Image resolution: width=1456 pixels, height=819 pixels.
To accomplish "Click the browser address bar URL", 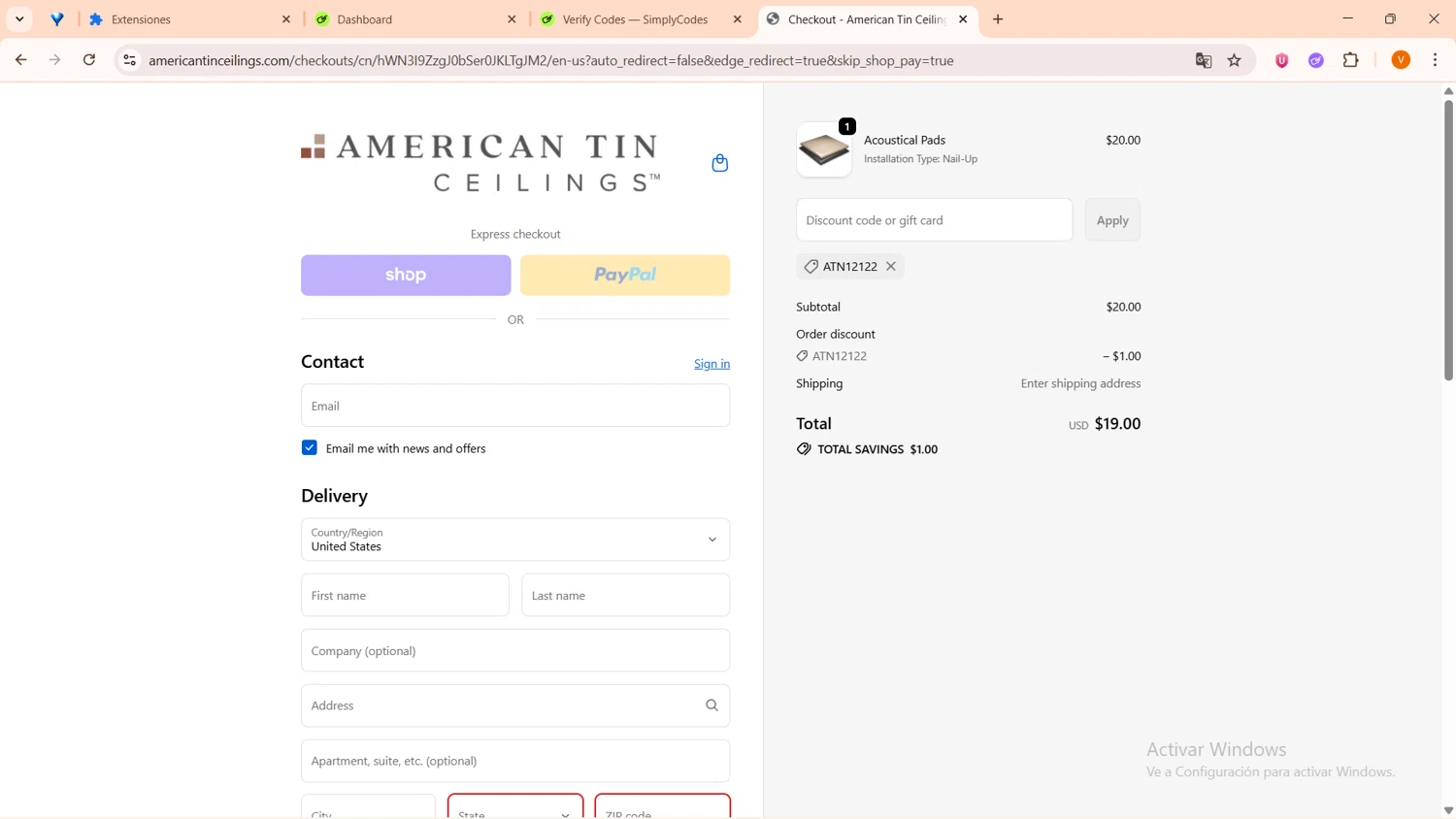I will (550, 60).
